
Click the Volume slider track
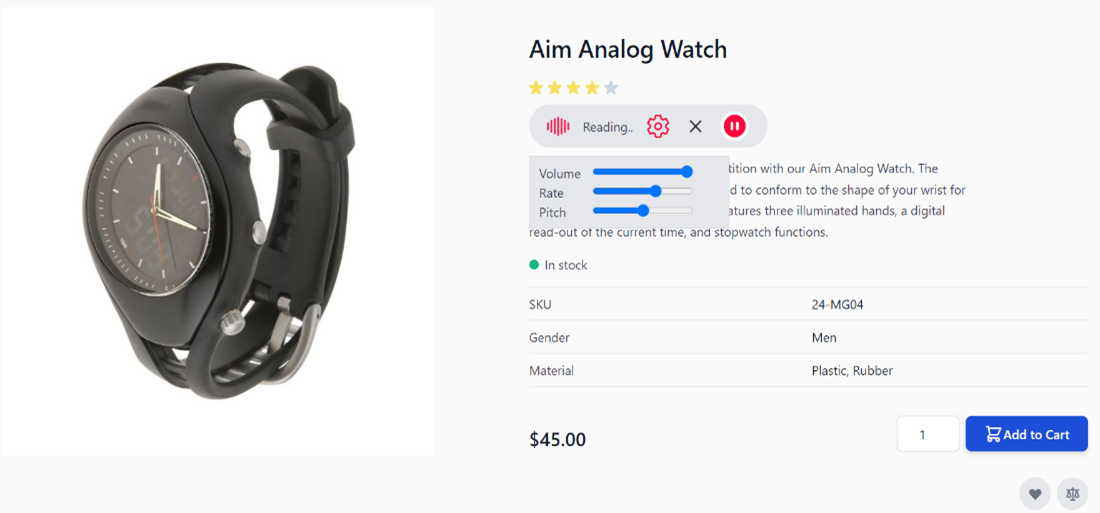click(640, 172)
